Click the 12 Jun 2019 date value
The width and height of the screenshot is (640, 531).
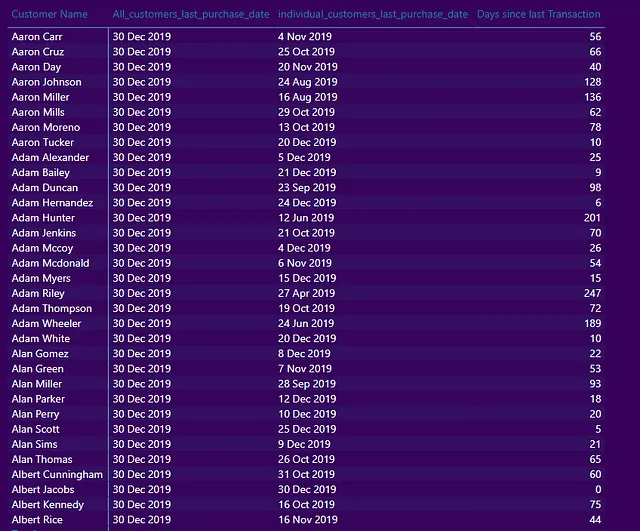[306, 218]
